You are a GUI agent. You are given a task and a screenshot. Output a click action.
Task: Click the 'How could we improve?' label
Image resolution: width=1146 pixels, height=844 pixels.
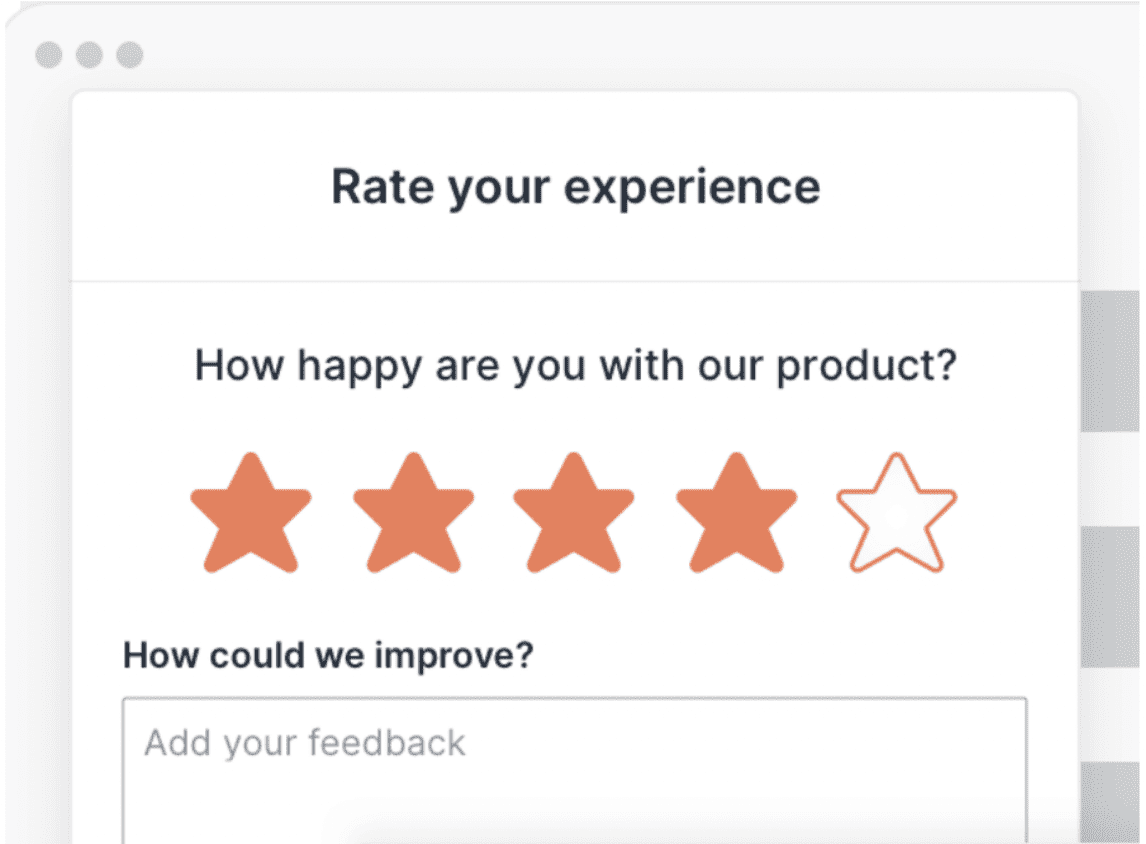[328, 655]
